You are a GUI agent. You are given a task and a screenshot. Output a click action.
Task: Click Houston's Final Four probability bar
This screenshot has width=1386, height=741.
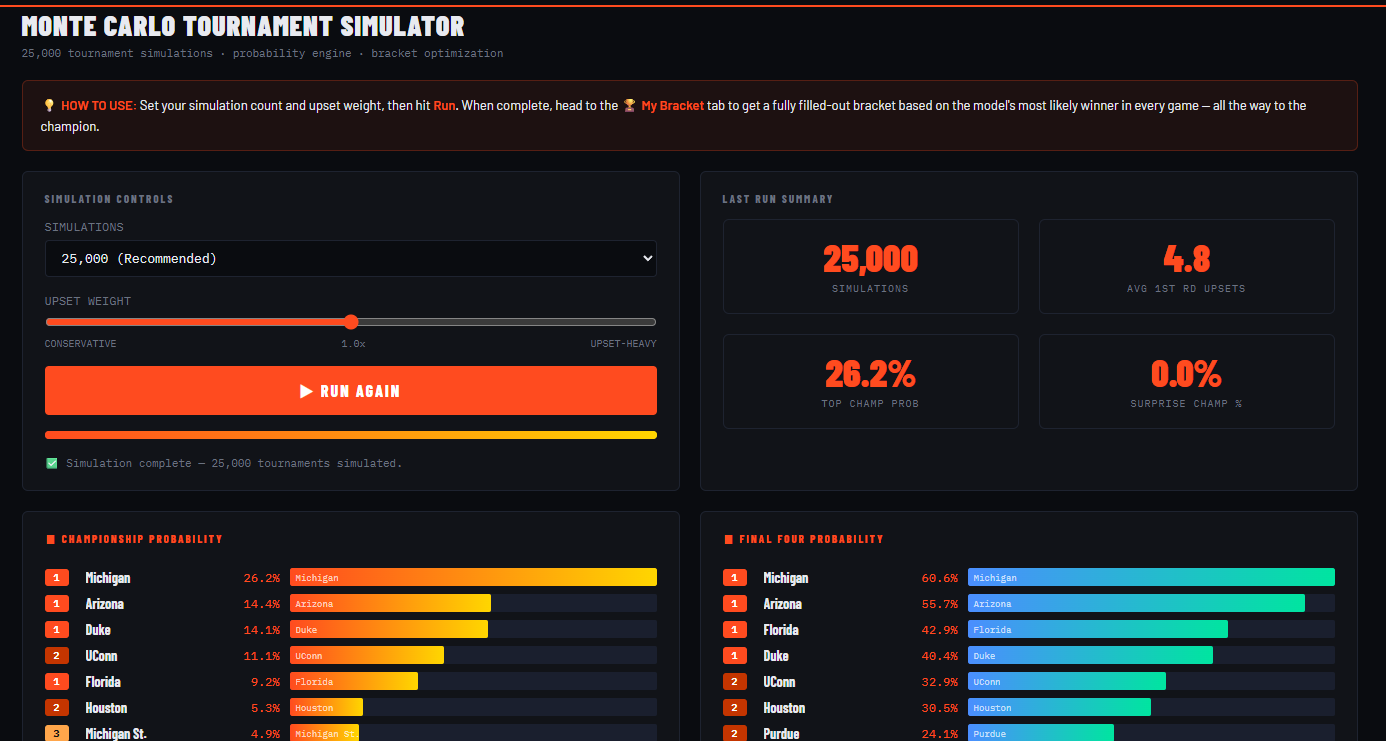pyautogui.click(x=1059, y=708)
